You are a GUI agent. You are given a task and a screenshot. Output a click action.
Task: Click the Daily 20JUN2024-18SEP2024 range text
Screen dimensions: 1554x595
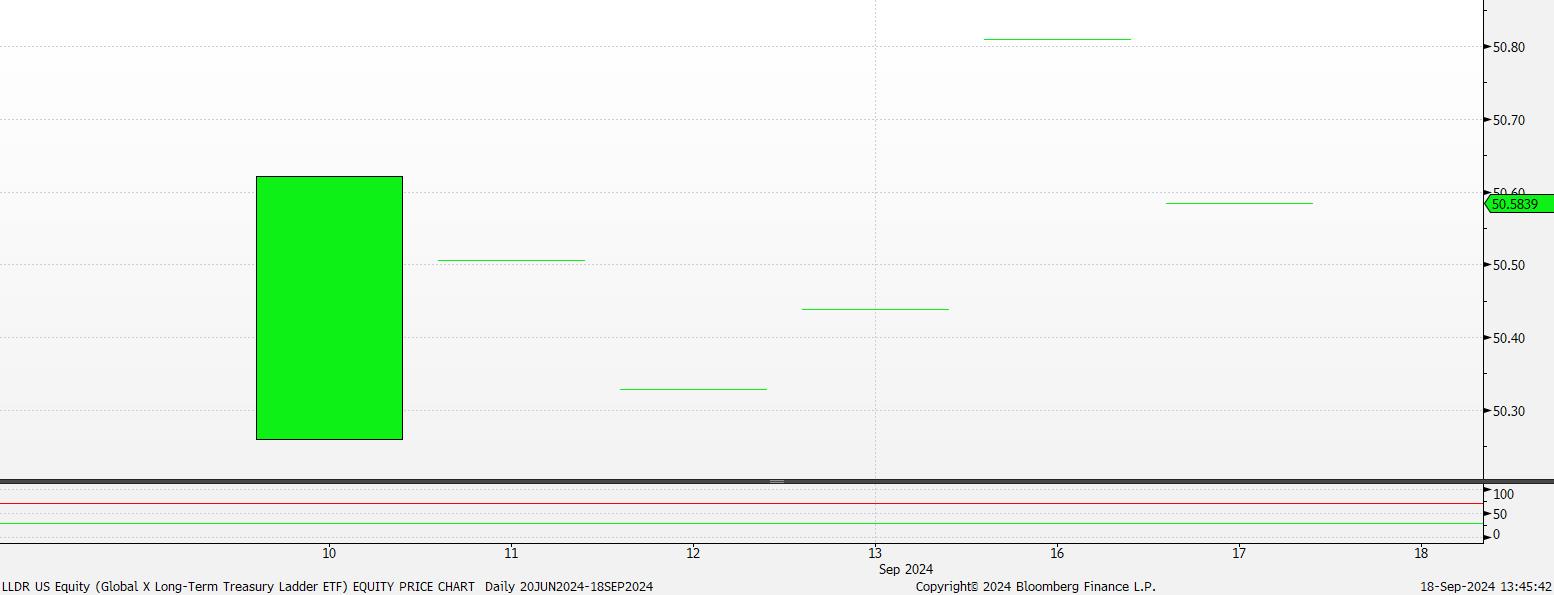tap(569, 587)
